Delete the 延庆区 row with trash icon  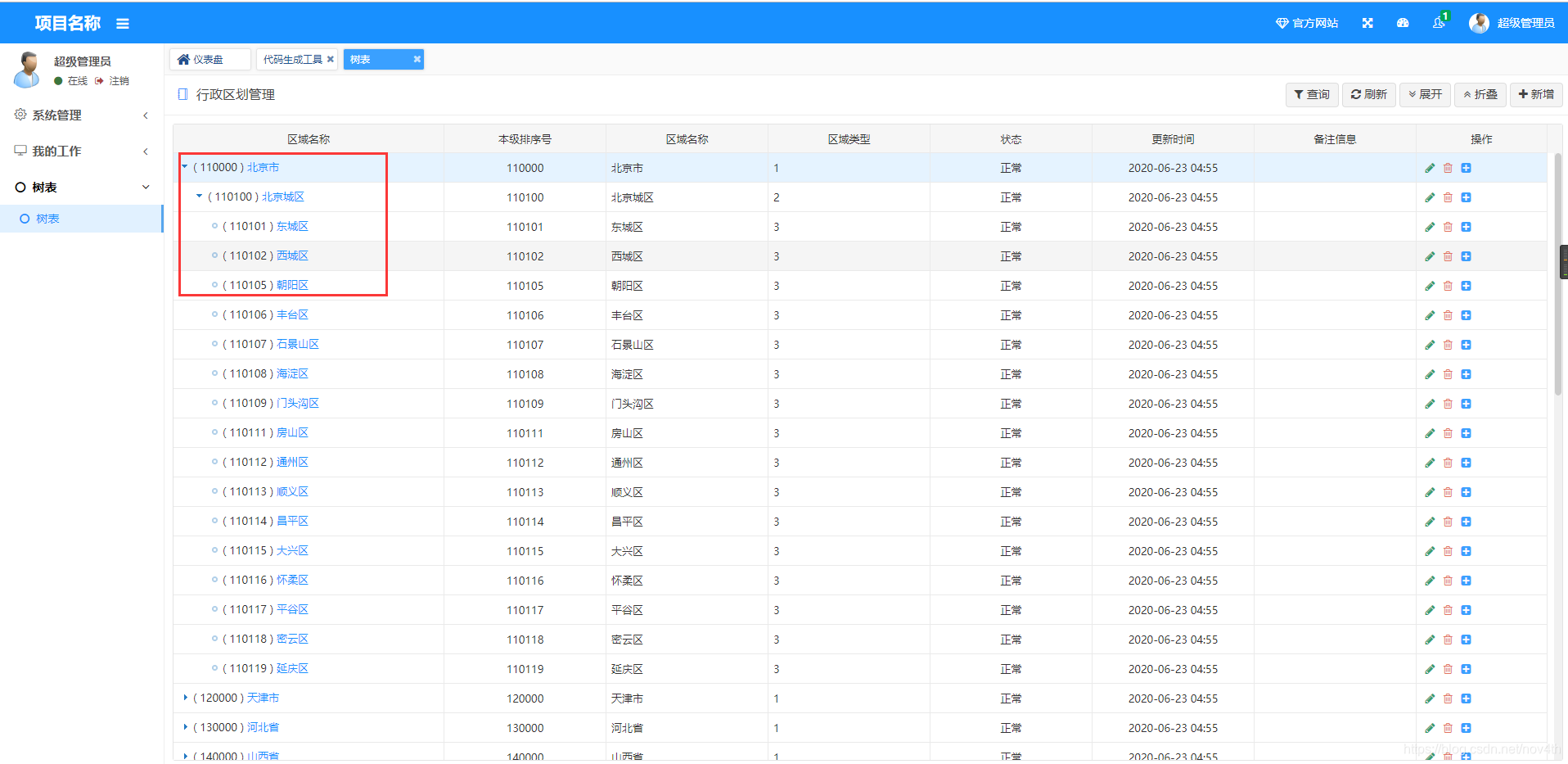point(1448,669)
